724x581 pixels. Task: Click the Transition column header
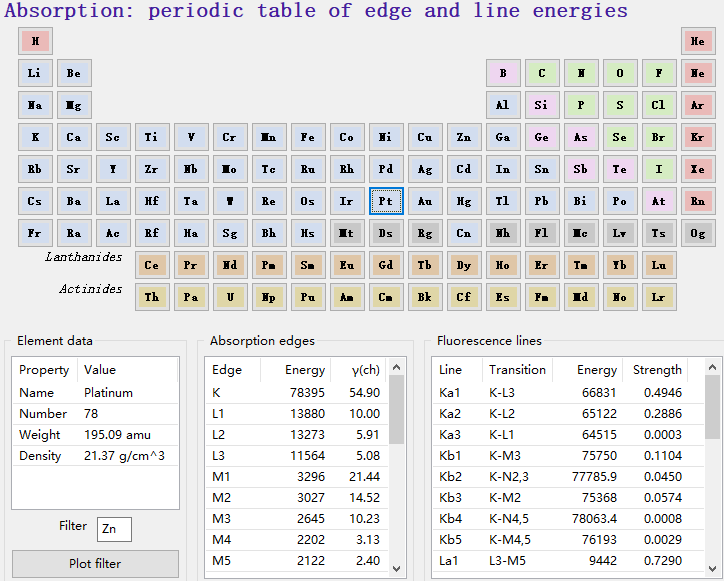point(517,369)
